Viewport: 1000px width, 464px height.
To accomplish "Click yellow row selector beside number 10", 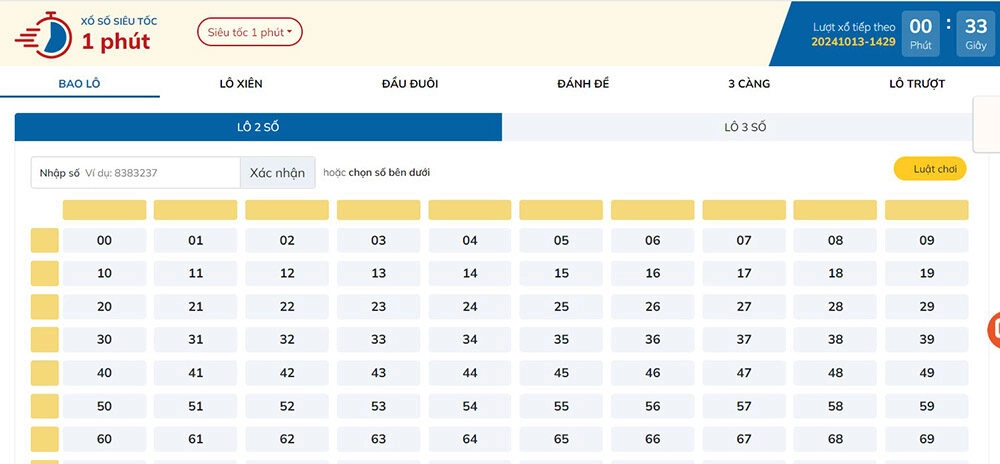I will tap(45, 273).
